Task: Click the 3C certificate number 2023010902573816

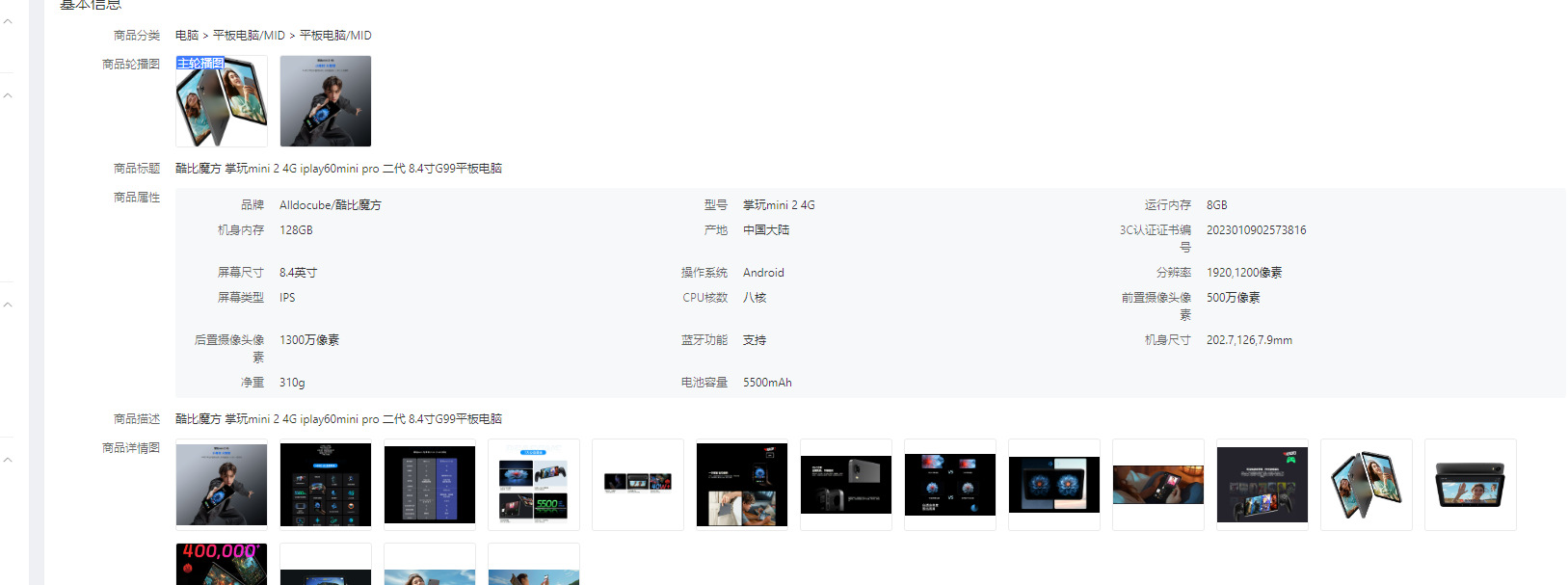Action: click(x=1257, y=230)
